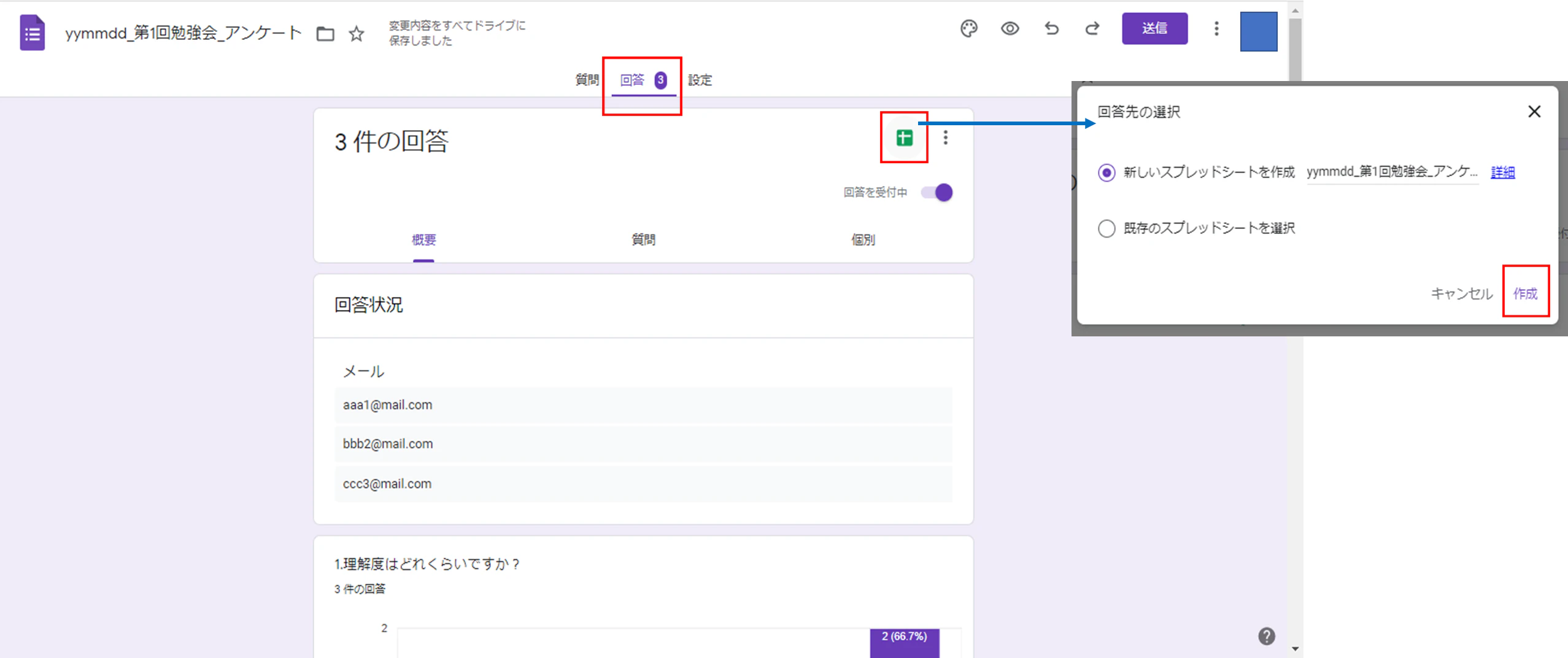The image size is (1568, 658).
Task: Click the bbb2@mail.com response row
Action: (x=643, y=444)
